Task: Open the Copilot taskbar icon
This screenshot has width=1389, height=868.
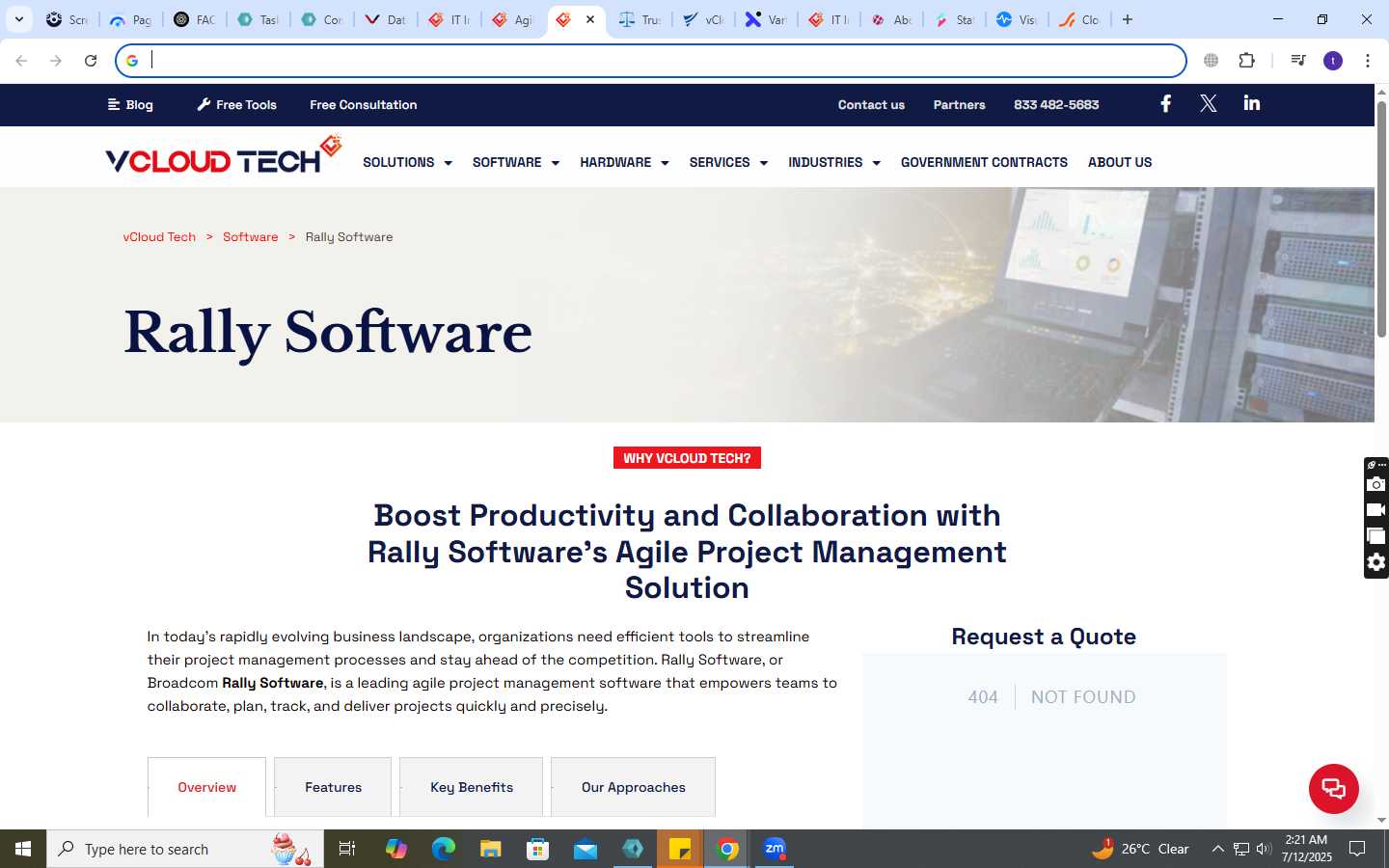Action: tap(396, 849)
